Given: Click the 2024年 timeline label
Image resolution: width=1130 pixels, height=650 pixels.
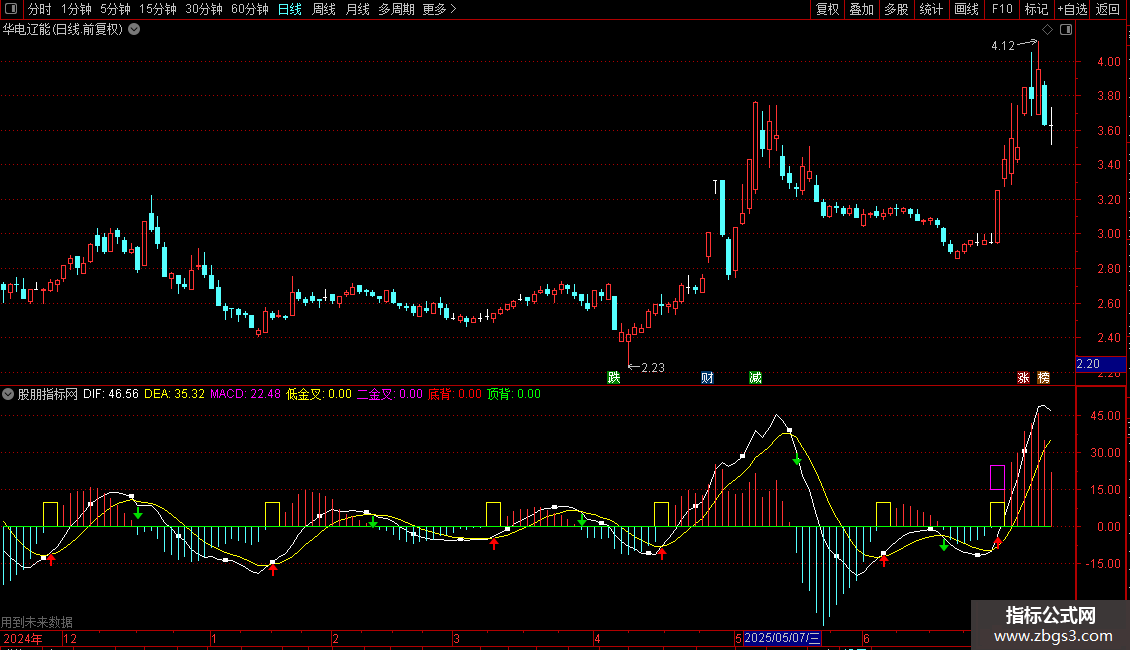Looking at the screenshot, I should coord(23,638).
